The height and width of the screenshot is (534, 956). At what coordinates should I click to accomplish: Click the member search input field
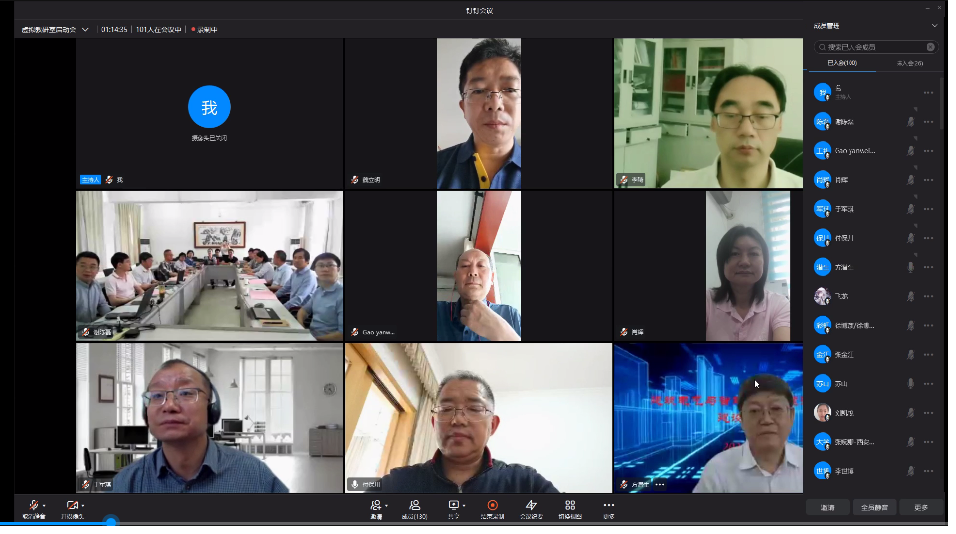click(872, 47)
